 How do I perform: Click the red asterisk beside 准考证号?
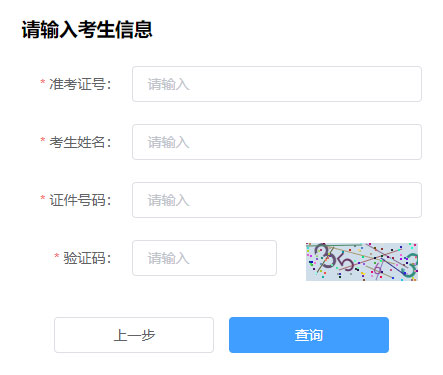tap(43, 82)
